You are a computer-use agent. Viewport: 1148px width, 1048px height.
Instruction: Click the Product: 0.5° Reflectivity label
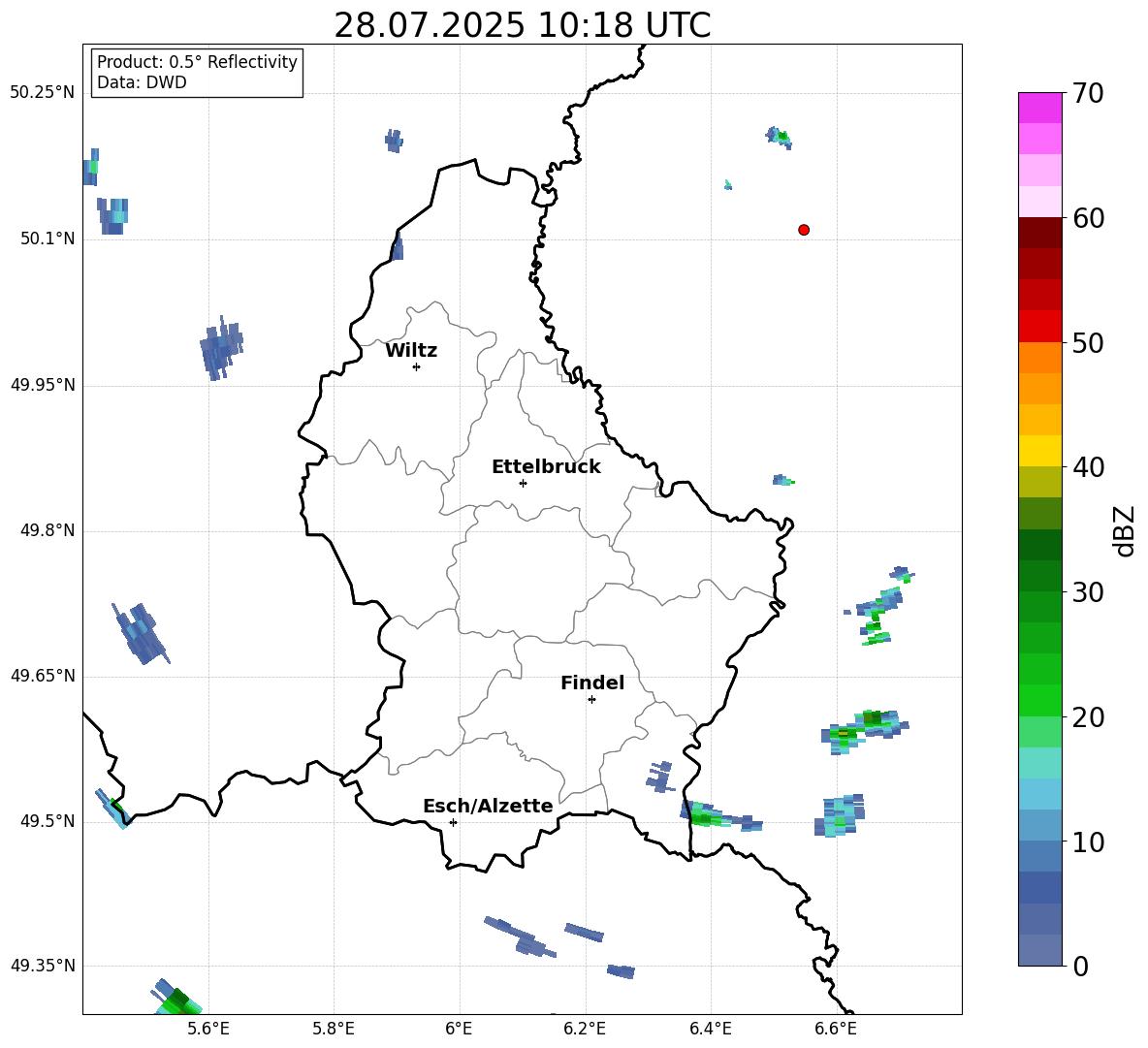[x=197, y=62]
